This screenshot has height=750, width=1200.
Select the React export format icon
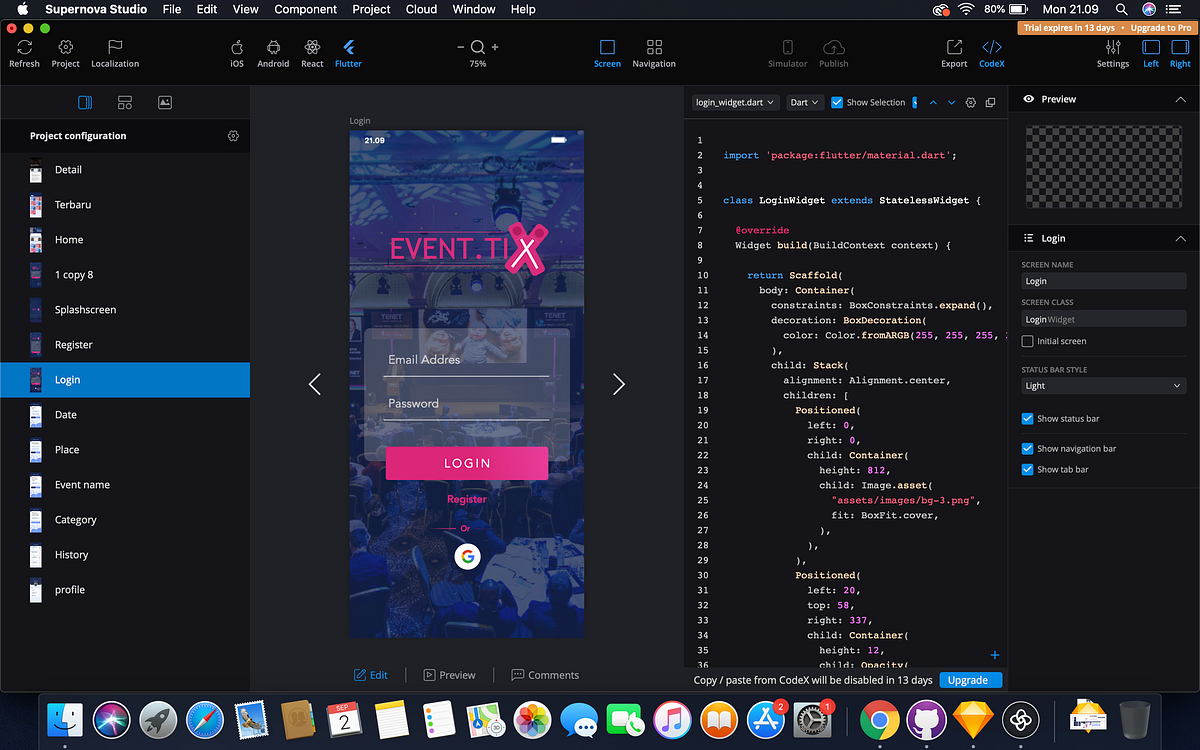tap(311, 53)
